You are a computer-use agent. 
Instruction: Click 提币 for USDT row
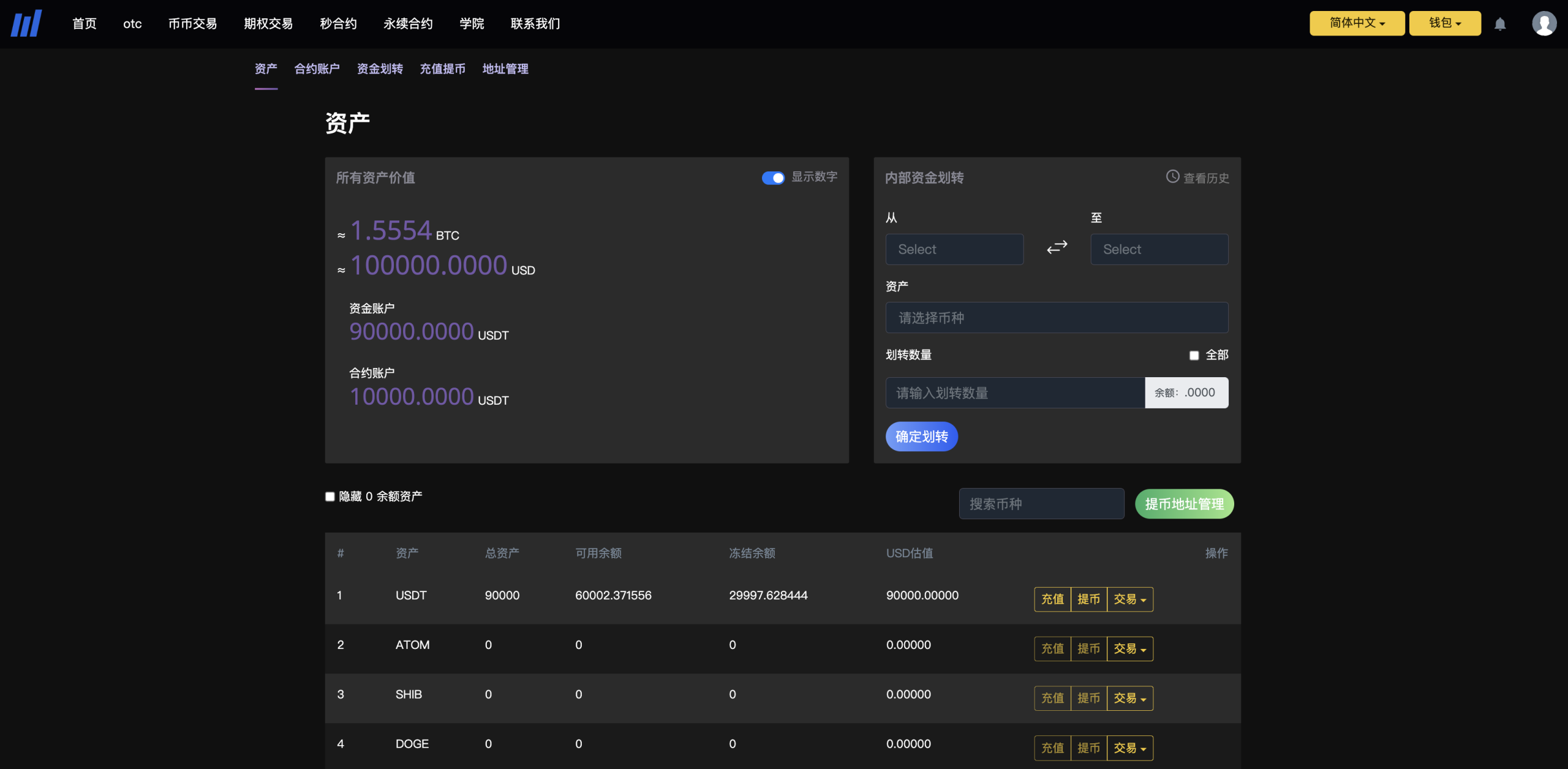coord(1088,599)
